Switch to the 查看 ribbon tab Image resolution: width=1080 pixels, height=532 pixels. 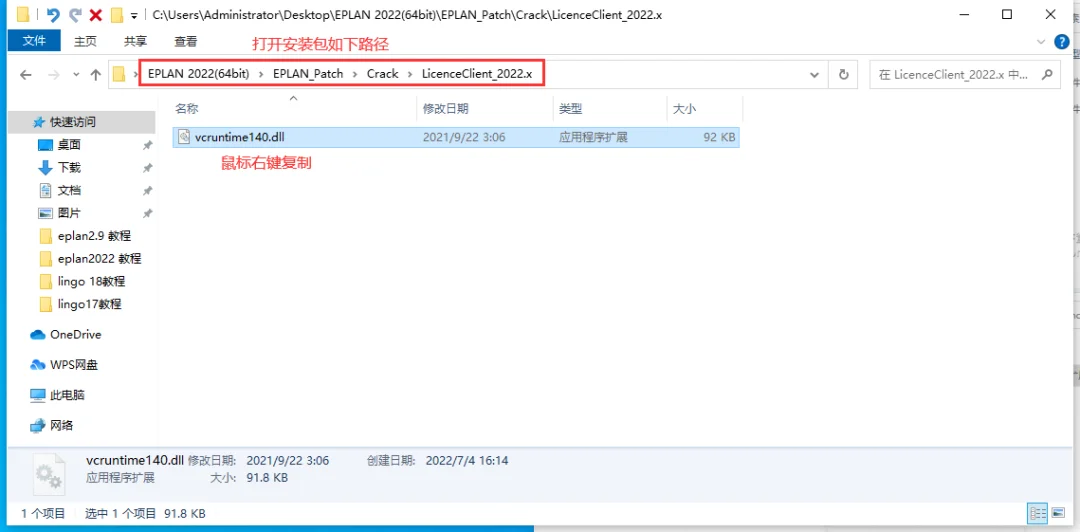point(185,41)
